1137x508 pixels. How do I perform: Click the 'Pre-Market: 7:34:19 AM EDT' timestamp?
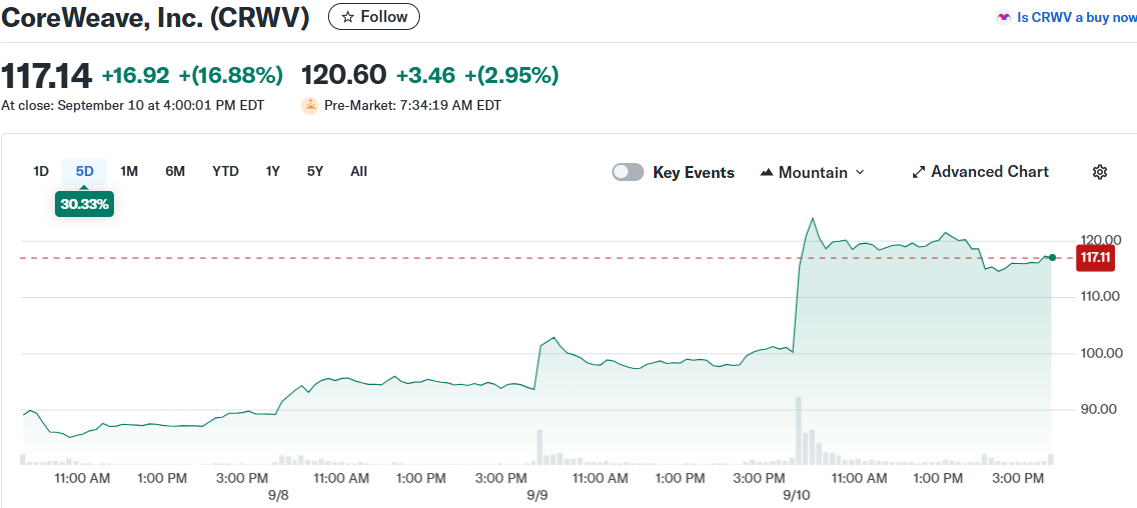[x=413, y=105]
